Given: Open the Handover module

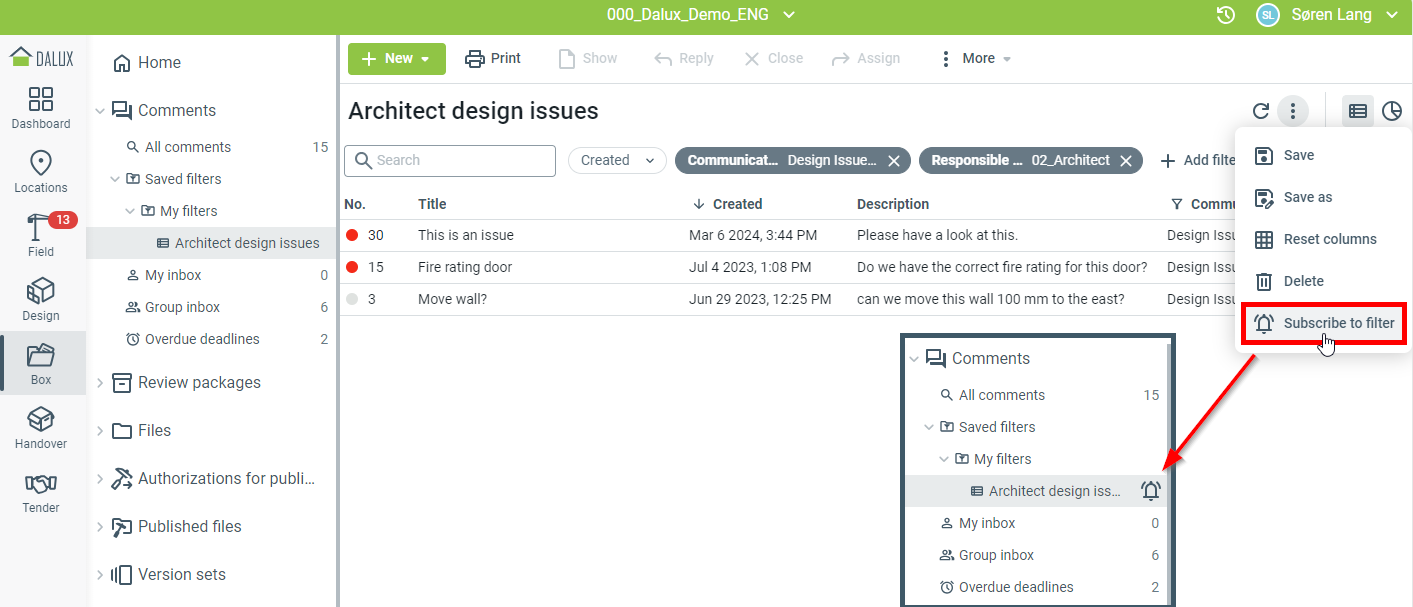Looking at the screenshot, I should click(x=41, y=428).
